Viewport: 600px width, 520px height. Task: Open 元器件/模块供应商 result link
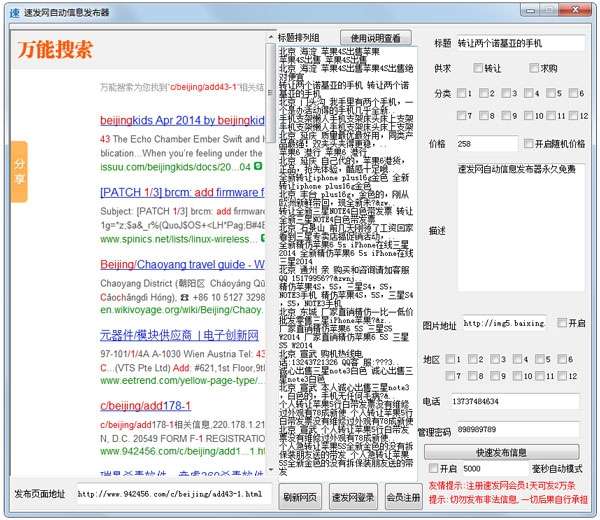pos(179,335)
